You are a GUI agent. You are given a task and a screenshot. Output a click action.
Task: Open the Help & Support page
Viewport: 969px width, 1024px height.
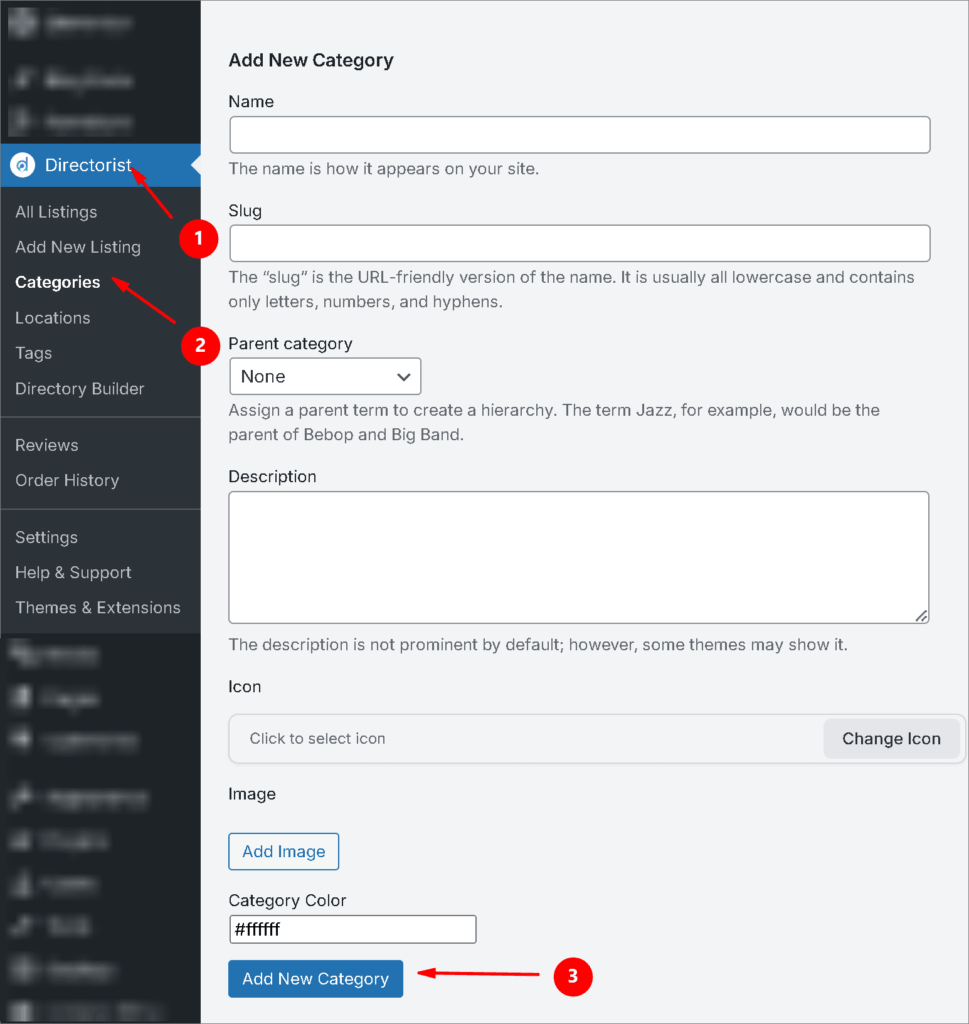[x=73, y=572]
